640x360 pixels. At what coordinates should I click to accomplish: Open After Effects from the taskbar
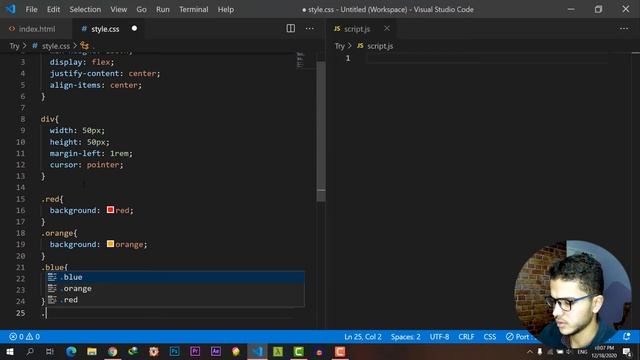(x=216, y=351)
